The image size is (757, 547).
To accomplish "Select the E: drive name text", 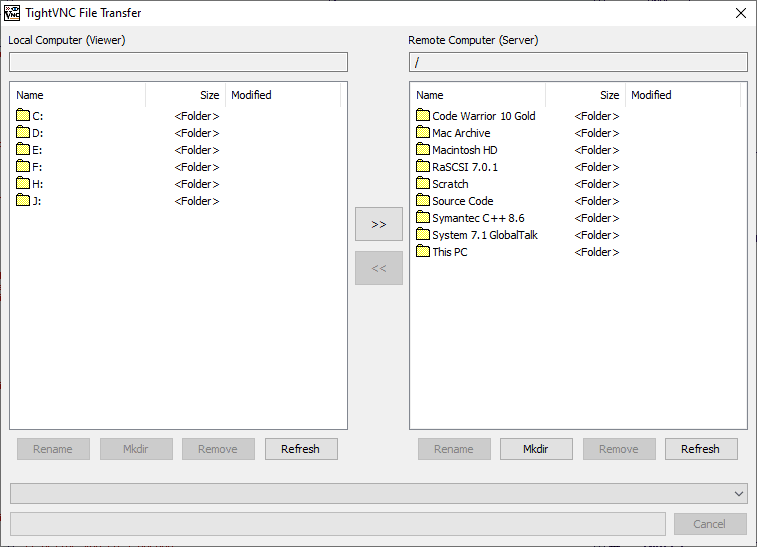I will point(37,150).
